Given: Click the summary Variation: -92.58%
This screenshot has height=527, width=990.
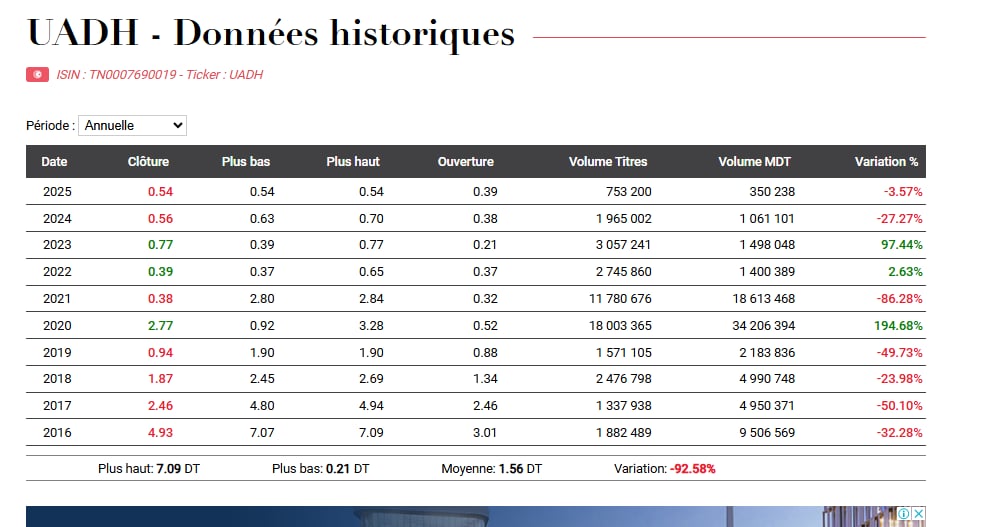Looking at the screenshot, I should click(x=665, y=469).
